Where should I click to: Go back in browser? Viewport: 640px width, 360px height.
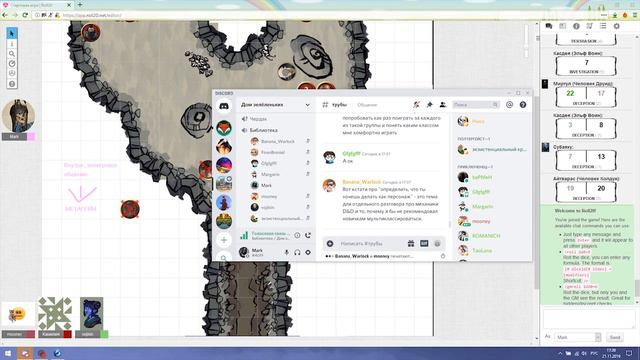(5, 15)
